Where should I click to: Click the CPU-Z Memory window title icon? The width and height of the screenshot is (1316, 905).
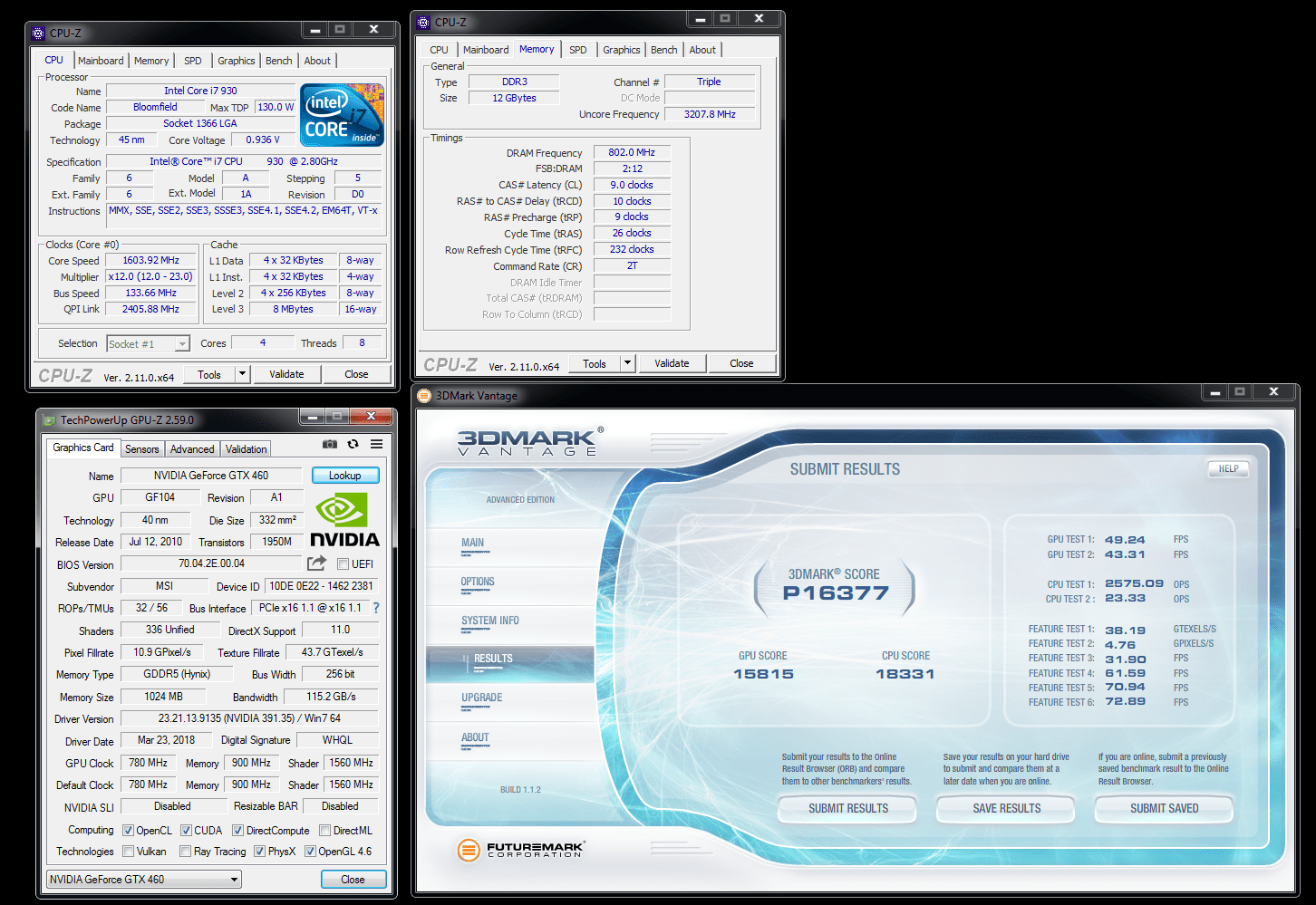423,22
